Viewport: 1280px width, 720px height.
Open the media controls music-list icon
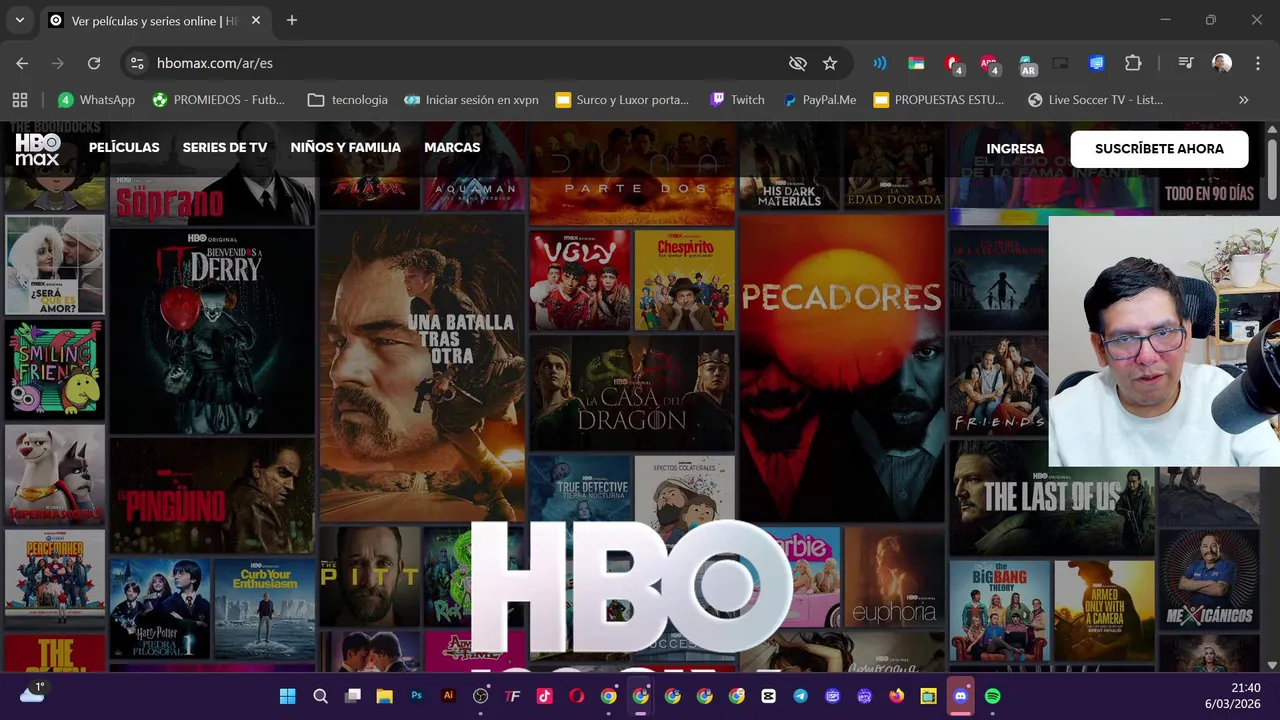[1186, 63]
